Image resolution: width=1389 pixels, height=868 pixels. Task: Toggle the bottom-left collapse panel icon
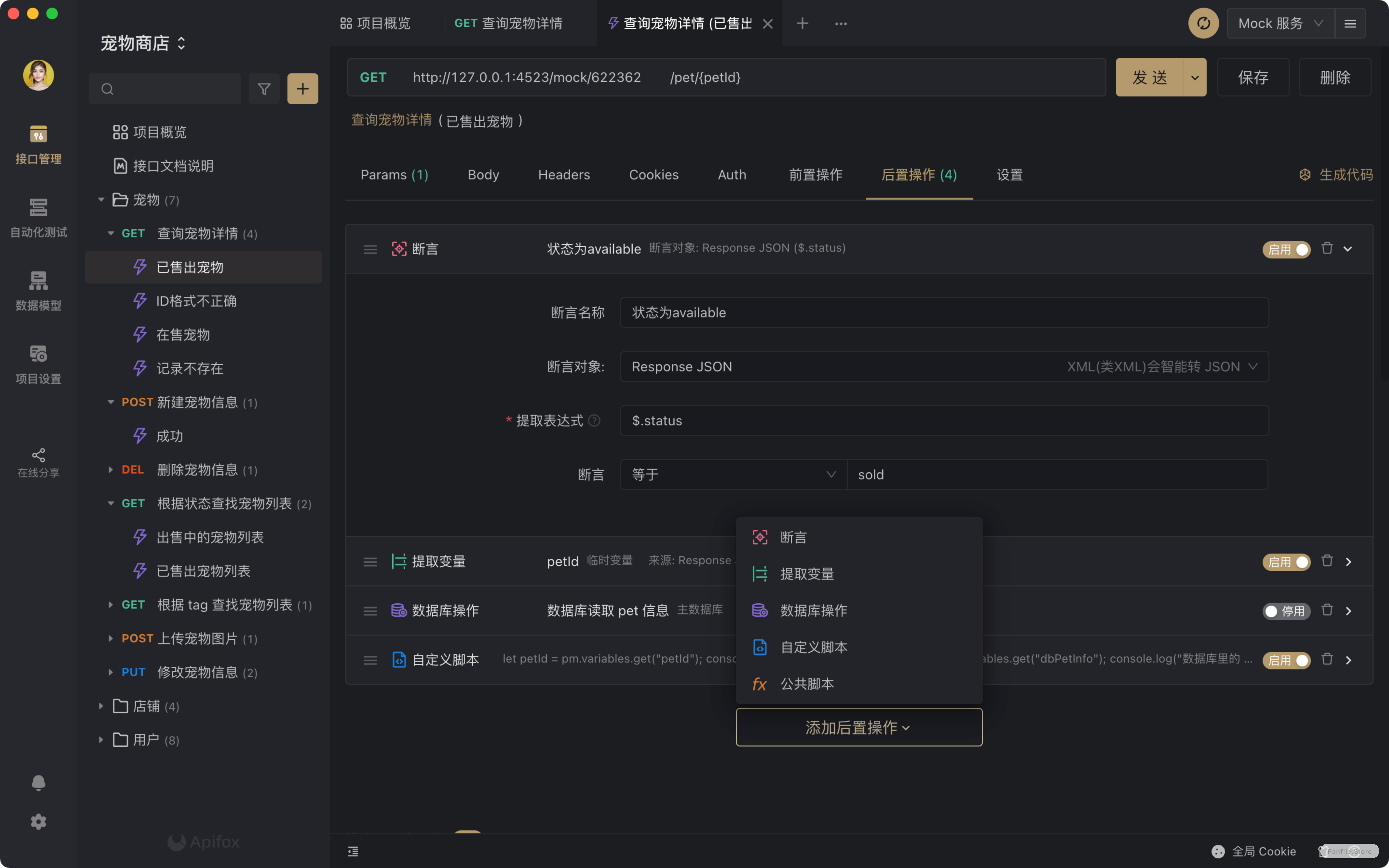coord(353,851)
